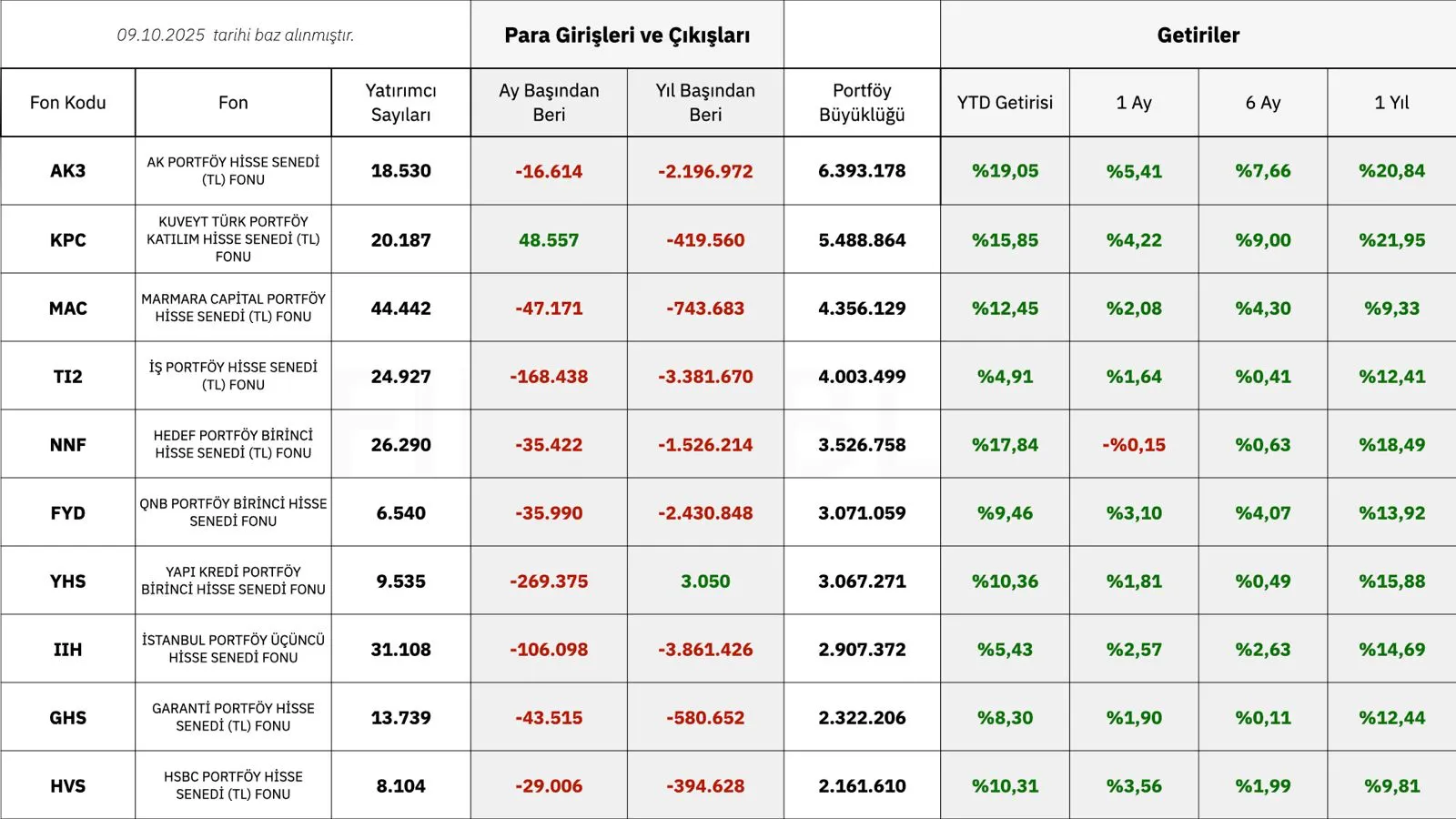Click the 09.10.2025 date note
The image size is (1456, 819).
click(x=235, y=35)
